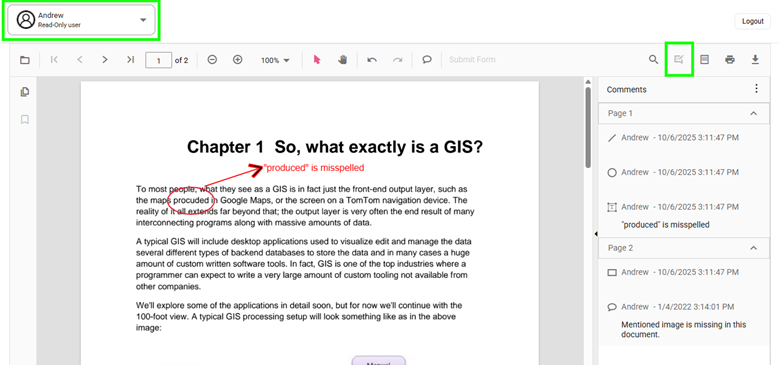Download the PDF document
This screenshot has height=365, width=779.
pos(755,60)
